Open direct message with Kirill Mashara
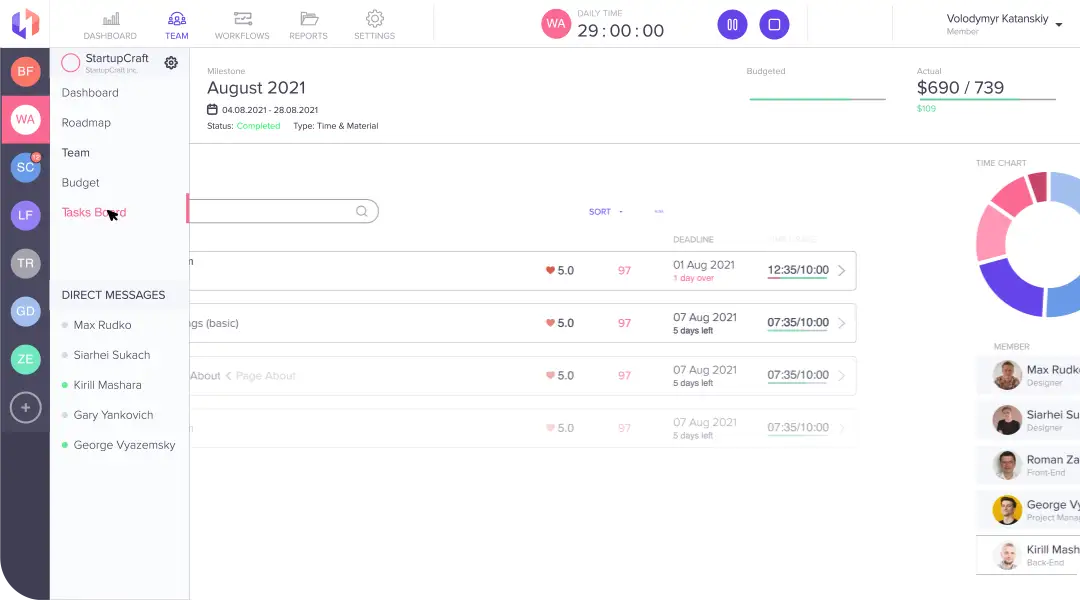This screenshot has height=600, width=1080. 107,385
